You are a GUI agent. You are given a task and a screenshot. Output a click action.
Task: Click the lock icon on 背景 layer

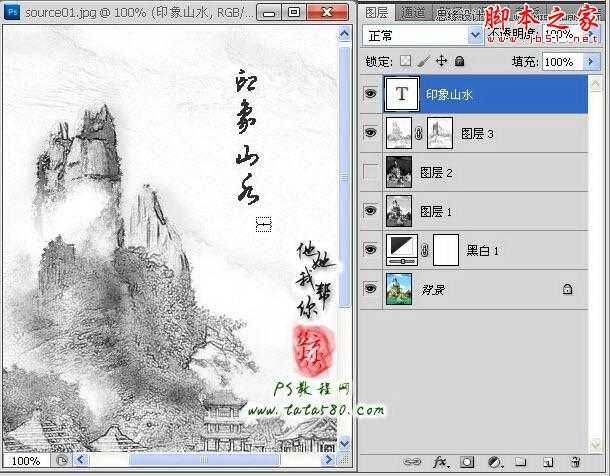(x=567, y=289)
